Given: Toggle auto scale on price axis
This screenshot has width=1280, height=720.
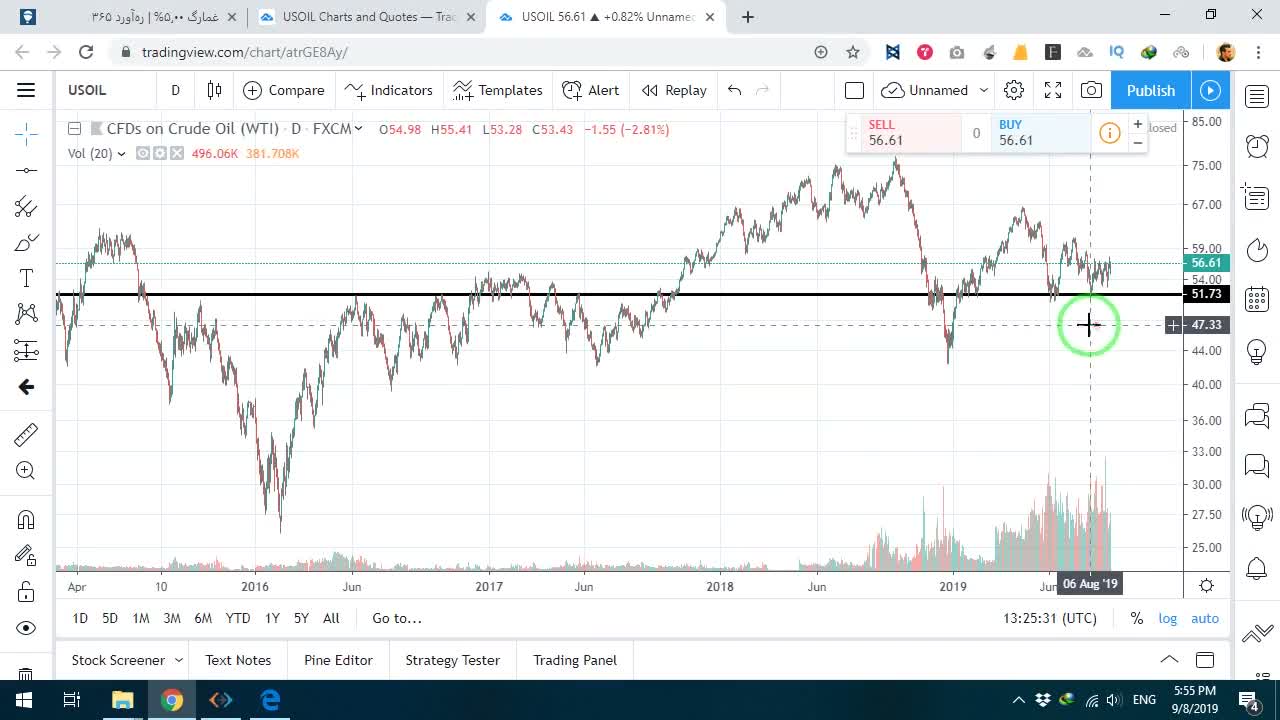Looking at the screenshot, I should 1205,618.
